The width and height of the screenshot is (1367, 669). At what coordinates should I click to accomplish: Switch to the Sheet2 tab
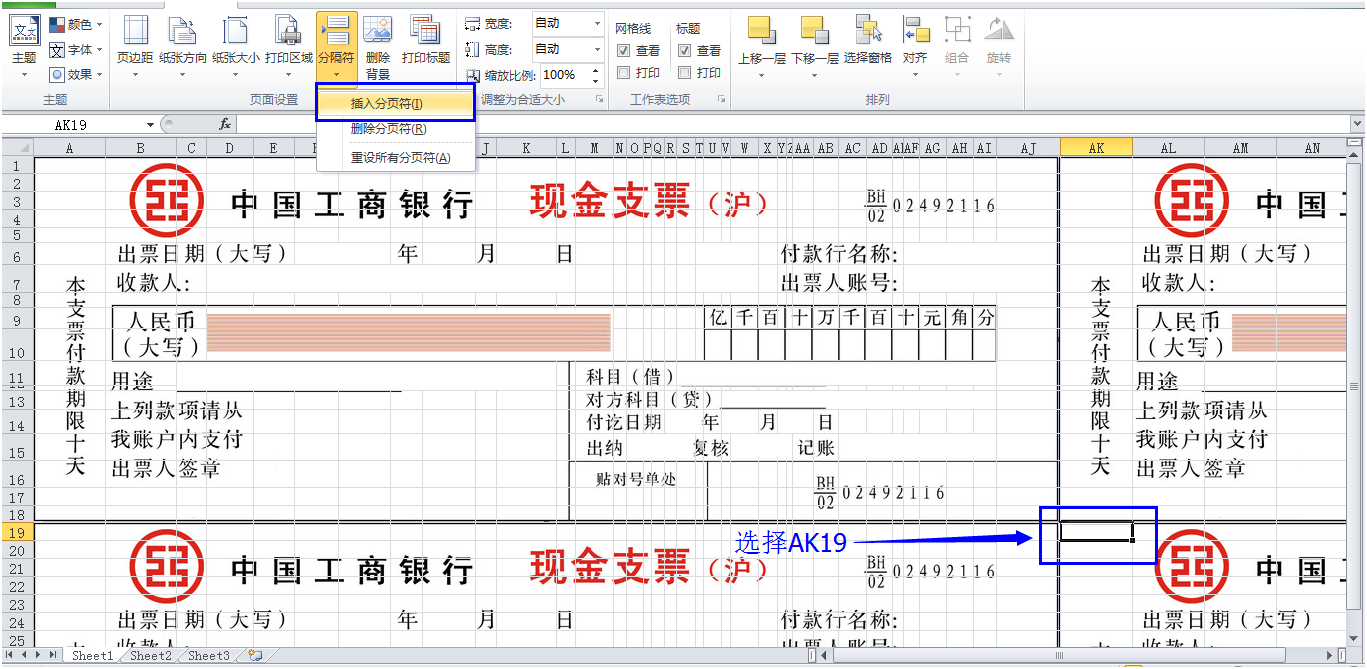pyautogui.click(x=151, y=656)
